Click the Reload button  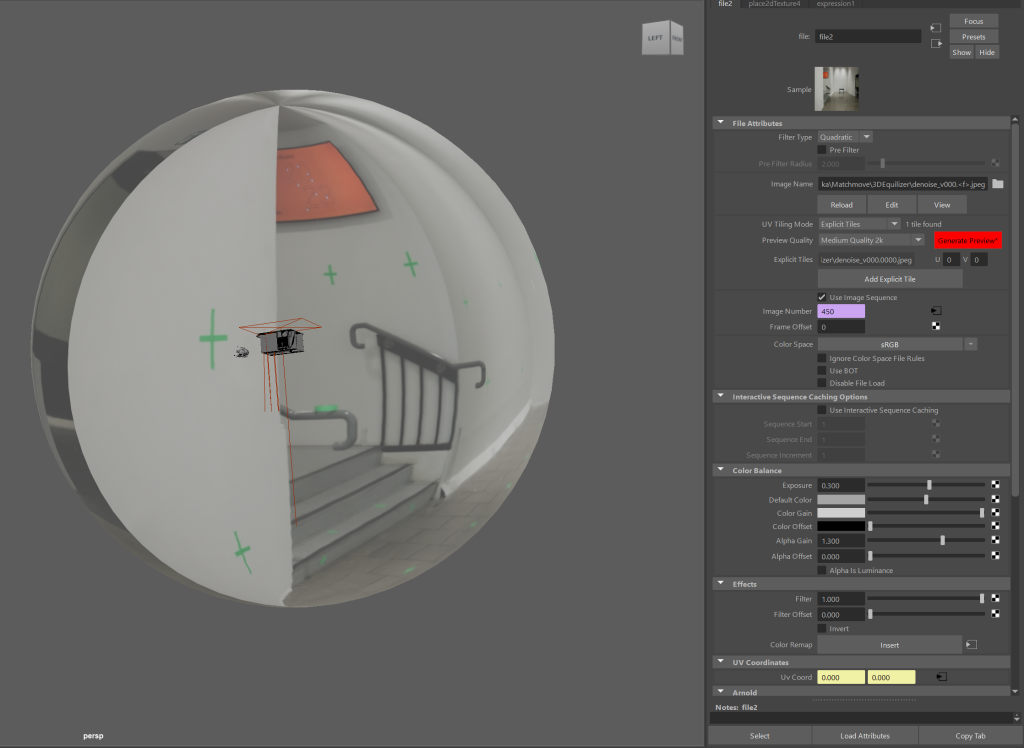point(841,204)
